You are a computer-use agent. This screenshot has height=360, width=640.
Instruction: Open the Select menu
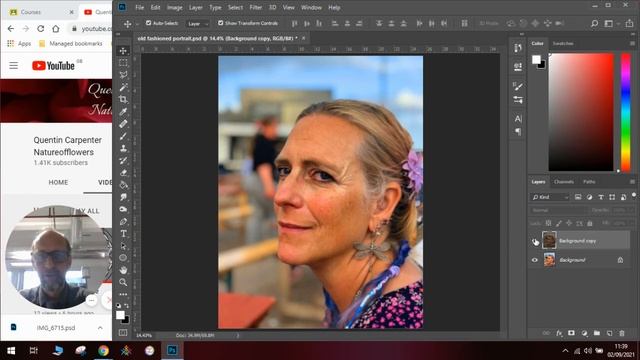click(235, 7)
